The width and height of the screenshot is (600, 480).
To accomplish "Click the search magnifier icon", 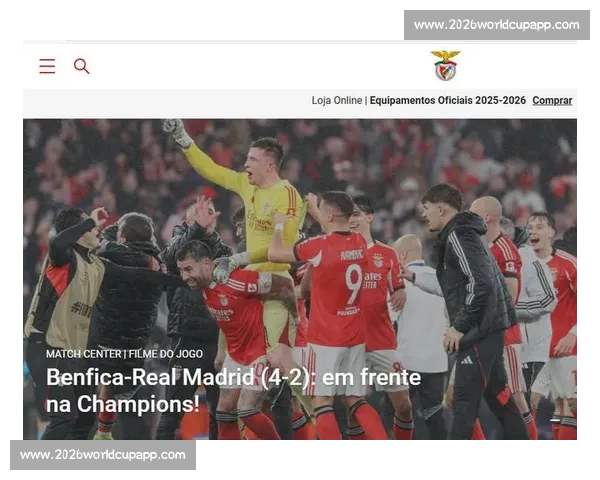I will (x=82, y=66).
